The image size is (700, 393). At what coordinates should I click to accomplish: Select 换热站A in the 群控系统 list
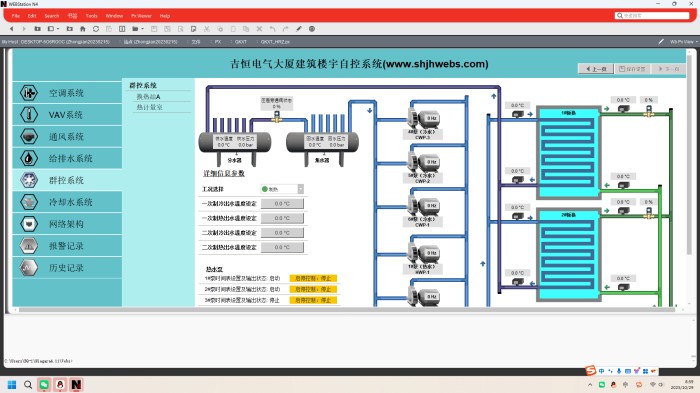click(148, 96)
